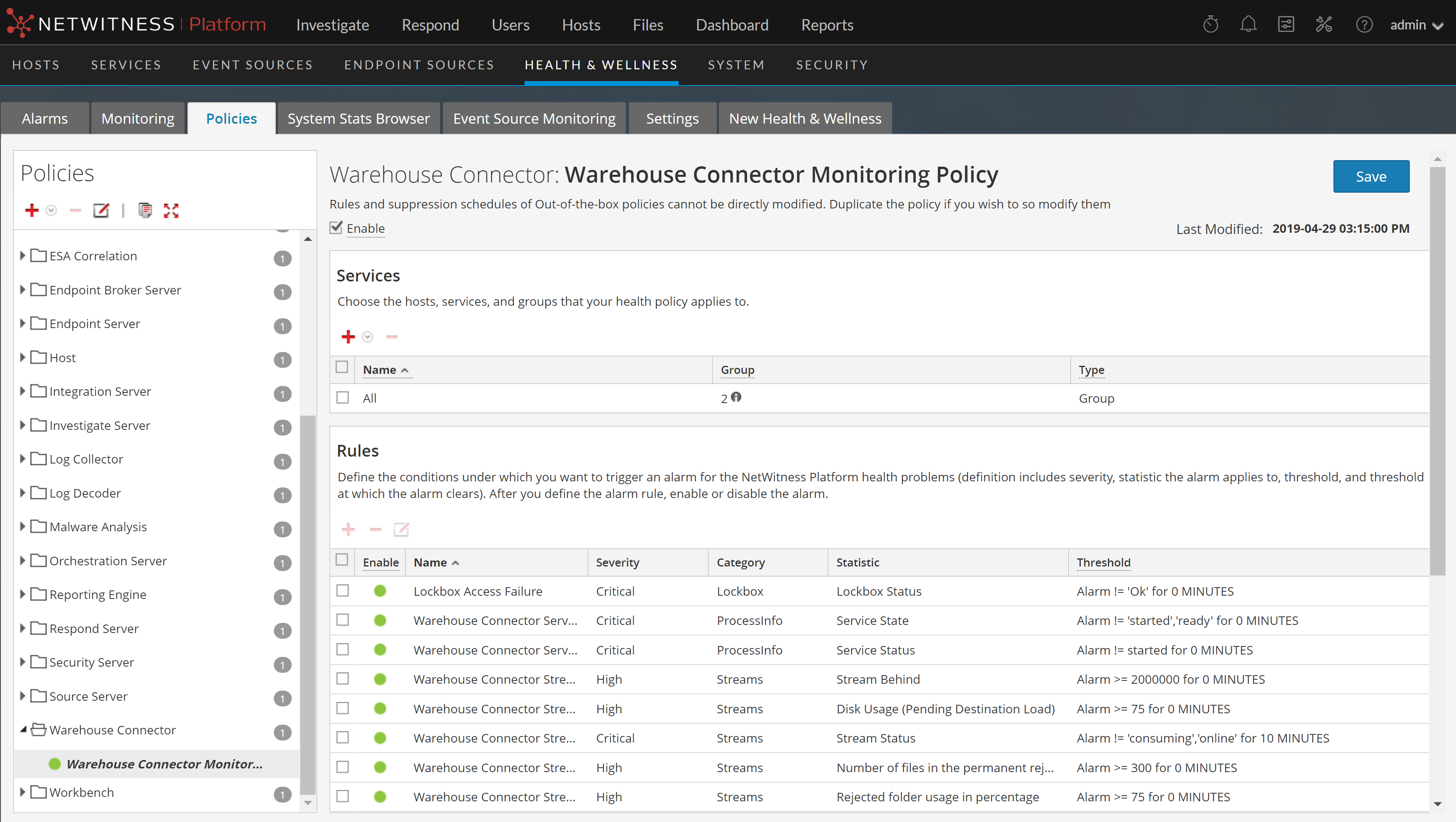The height and width of the screenshot is (822, 1456).
Task: Click the red expand/collapse arrows icon
Action: click(171, 210)
